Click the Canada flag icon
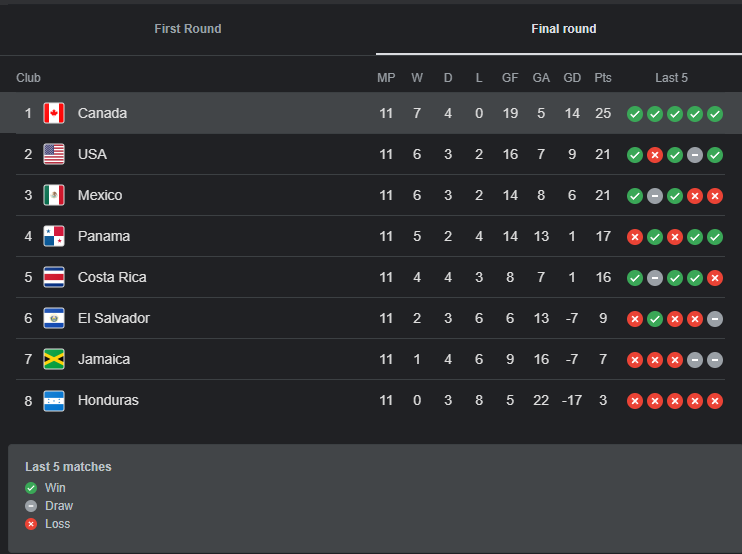Image resolution: width=742 pixels, height=554 pixels. tap(54, 113)
